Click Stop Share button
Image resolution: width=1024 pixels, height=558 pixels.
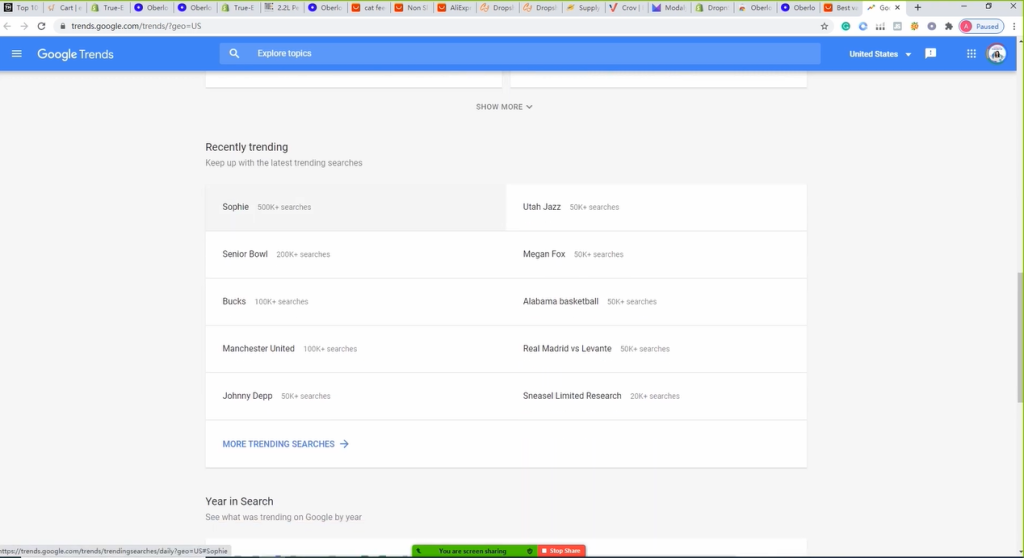(x=561, y=551)
